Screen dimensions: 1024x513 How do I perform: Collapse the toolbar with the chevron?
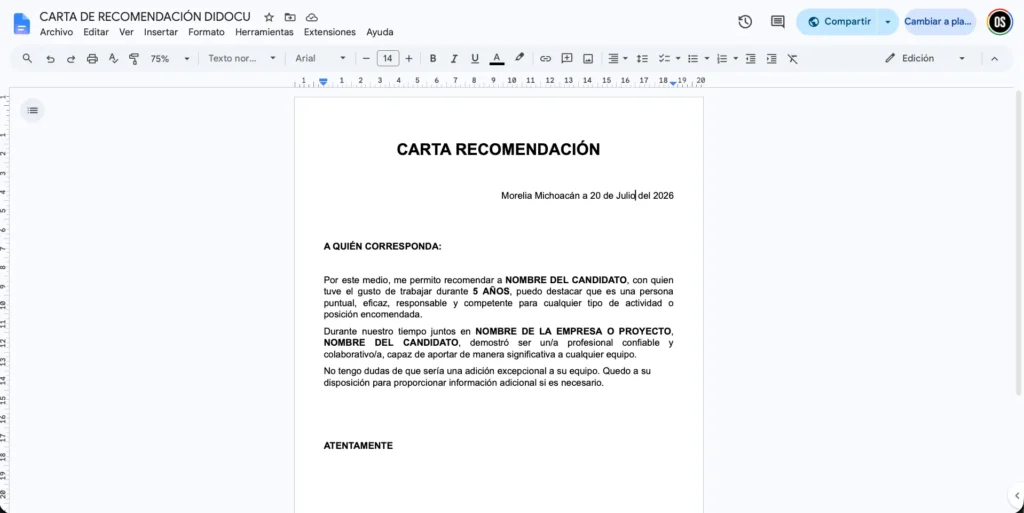(994, 59)
